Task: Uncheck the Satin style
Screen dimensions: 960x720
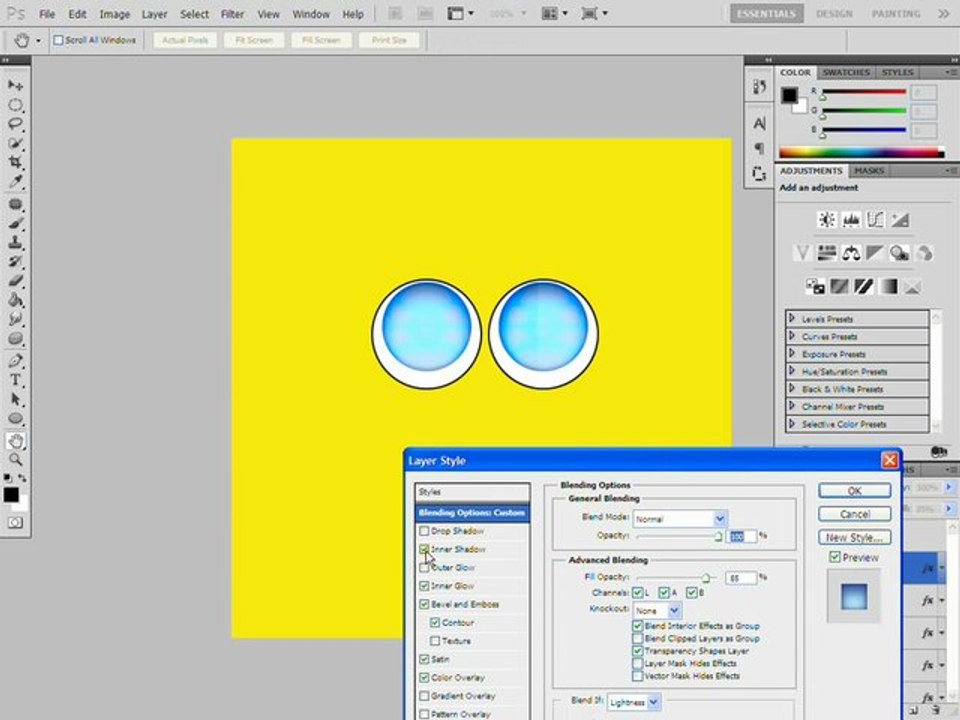Action: pyautogui.click(x=424, y=659)
